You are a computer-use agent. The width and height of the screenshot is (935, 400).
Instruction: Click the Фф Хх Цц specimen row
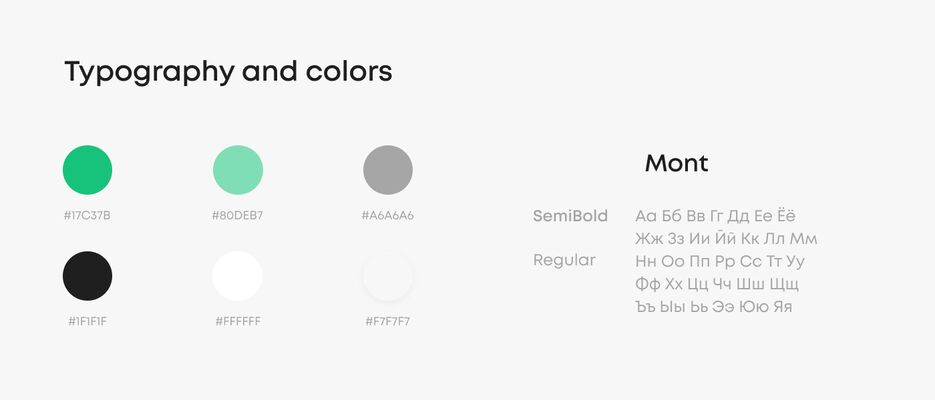[717, 284]
